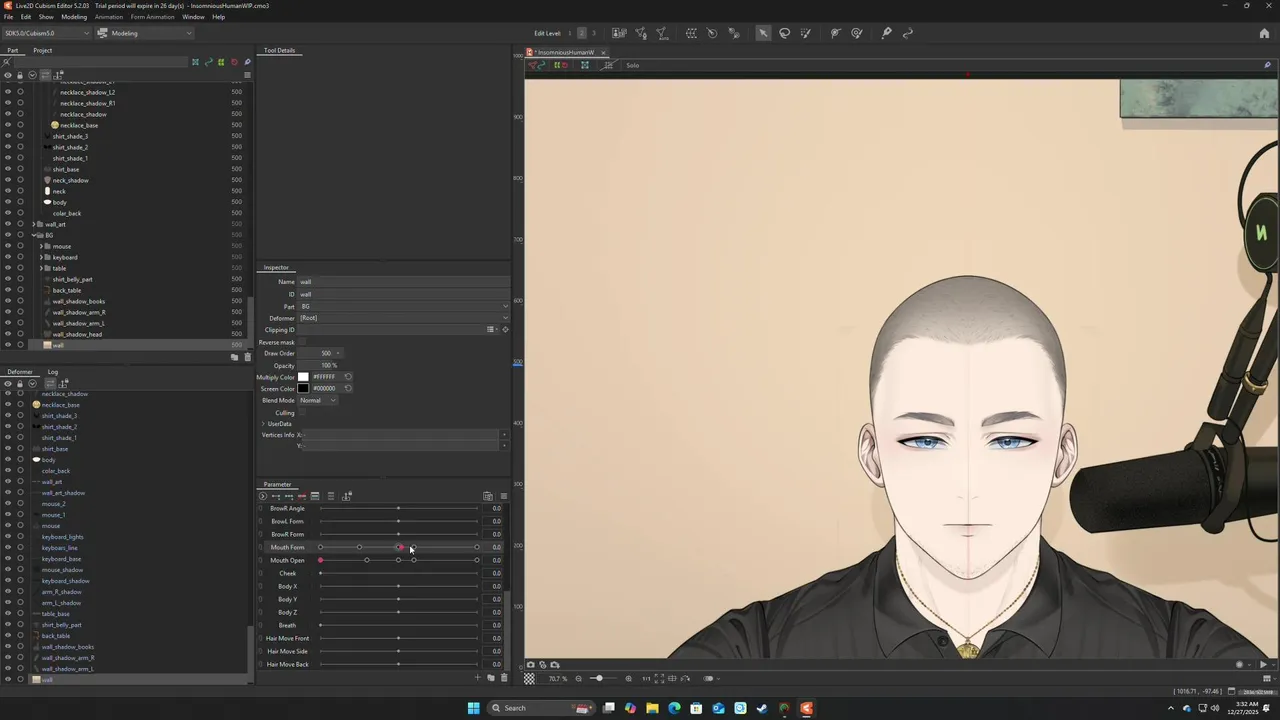Hide the wall part layer

(8, 345)
